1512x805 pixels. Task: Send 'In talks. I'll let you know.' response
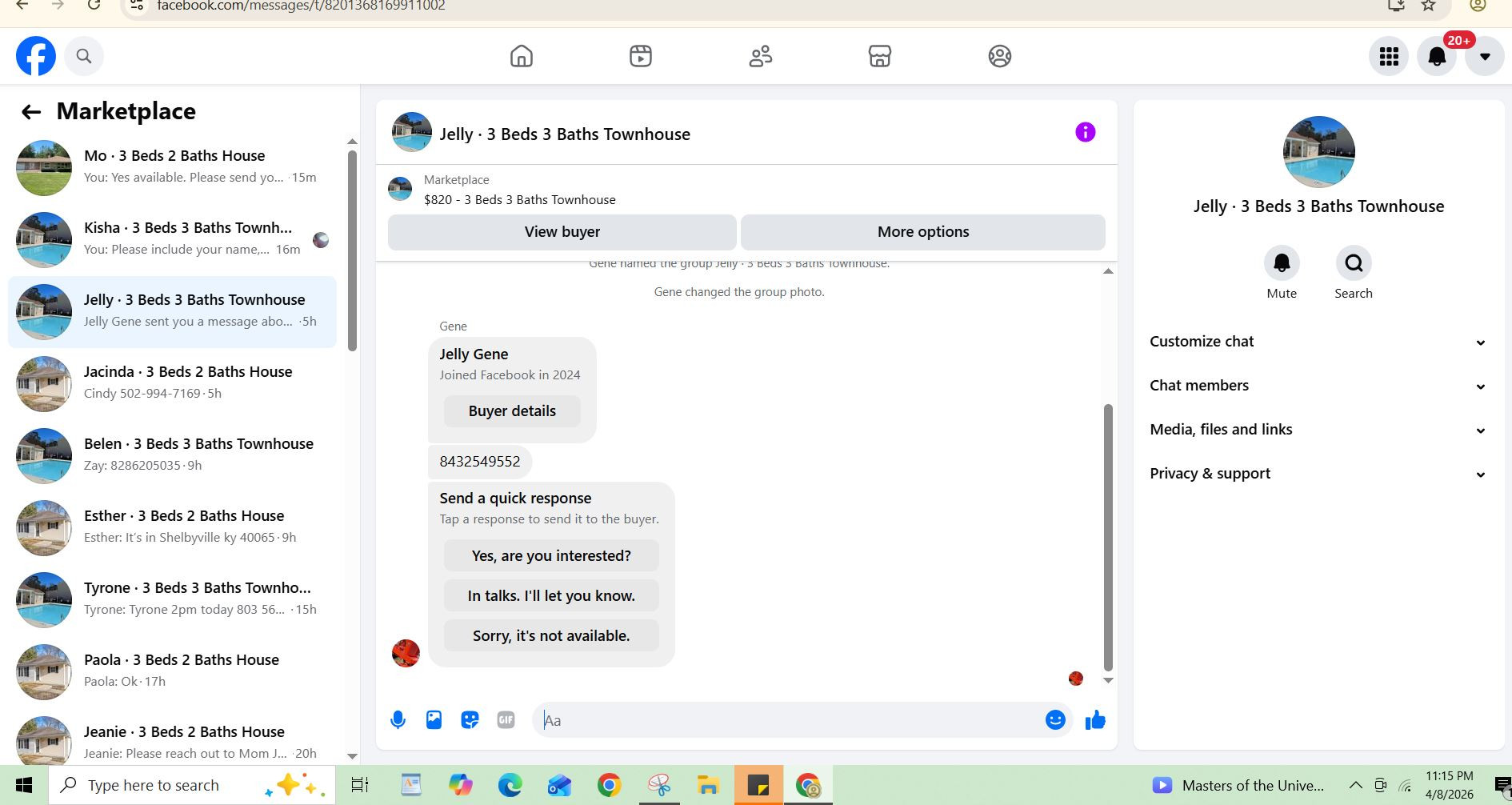coord(551,595)
